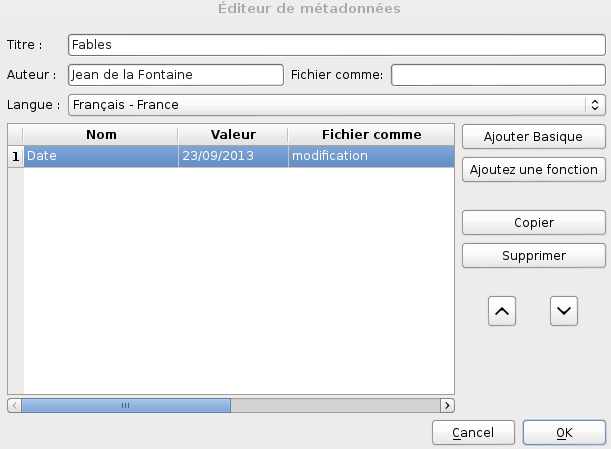Focus the empty Fichier comme input field
The image size is (611, 449).
498,75
